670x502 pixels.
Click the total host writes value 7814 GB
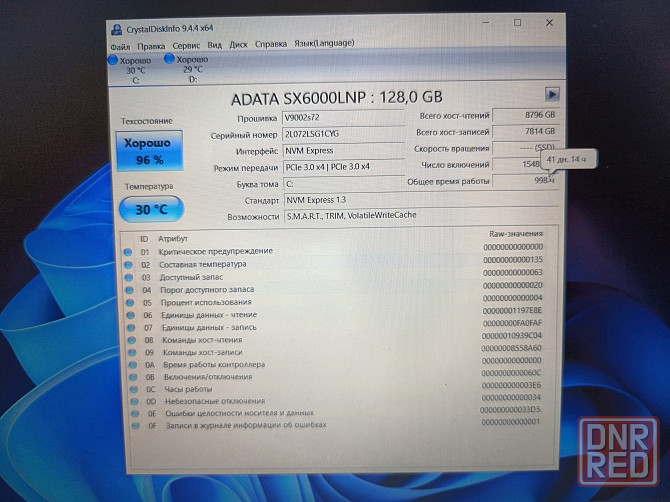525,132
